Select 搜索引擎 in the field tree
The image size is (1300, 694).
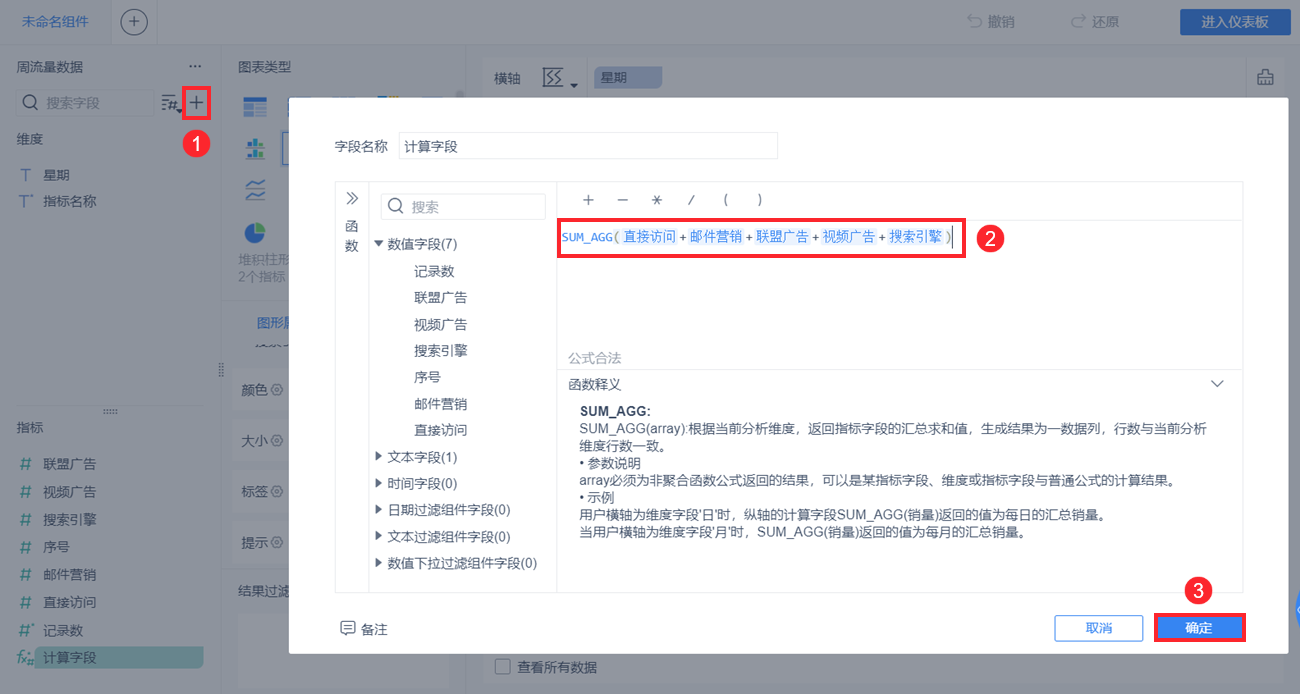(440, 351)
